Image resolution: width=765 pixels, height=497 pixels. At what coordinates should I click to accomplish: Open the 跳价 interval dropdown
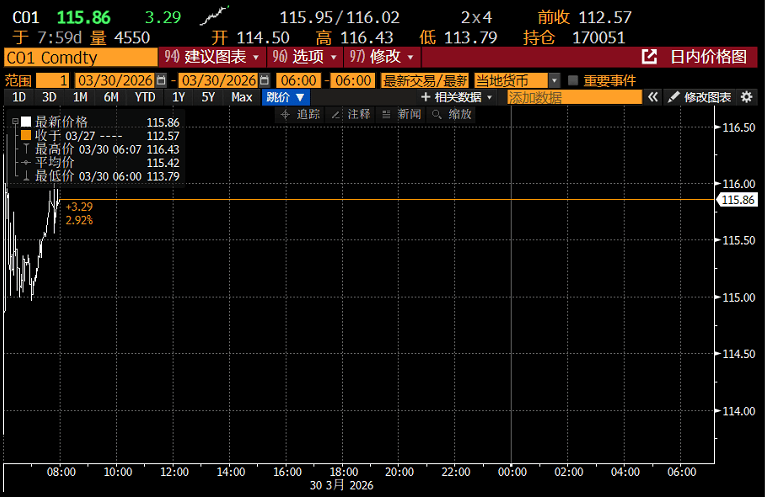click(285, 97)
